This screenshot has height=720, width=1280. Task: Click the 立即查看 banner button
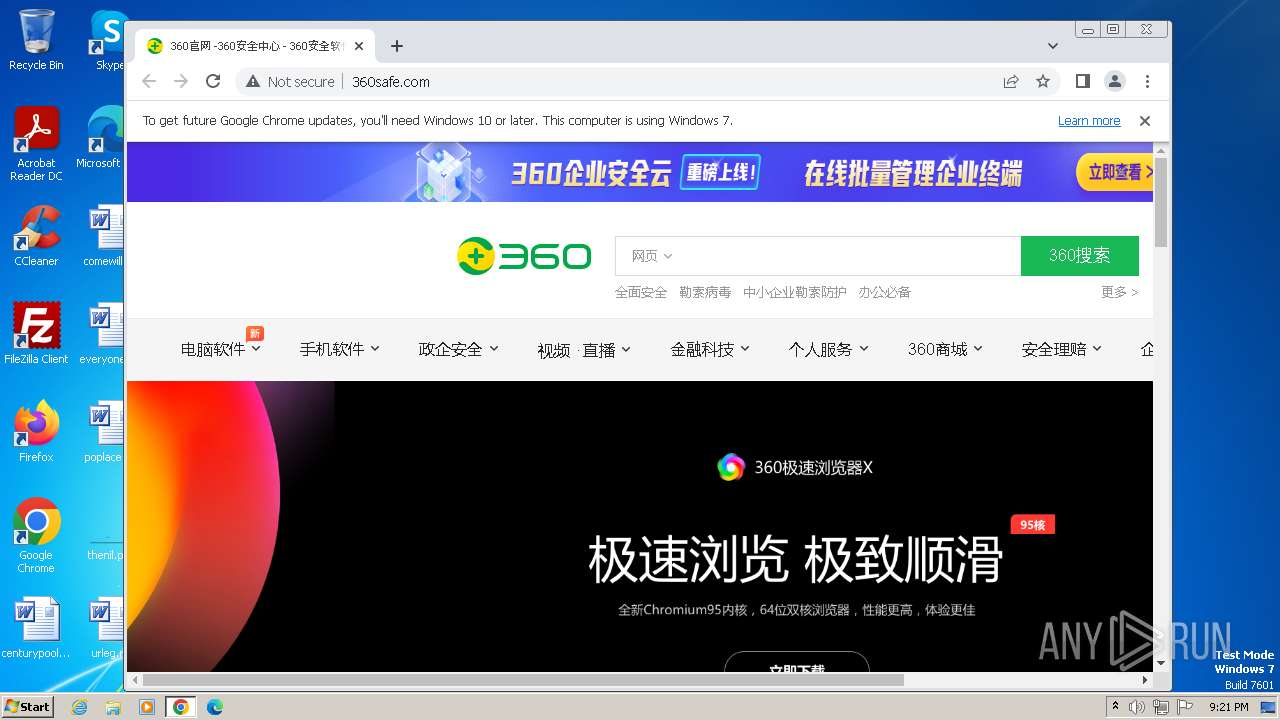[x=1115, y=172]
